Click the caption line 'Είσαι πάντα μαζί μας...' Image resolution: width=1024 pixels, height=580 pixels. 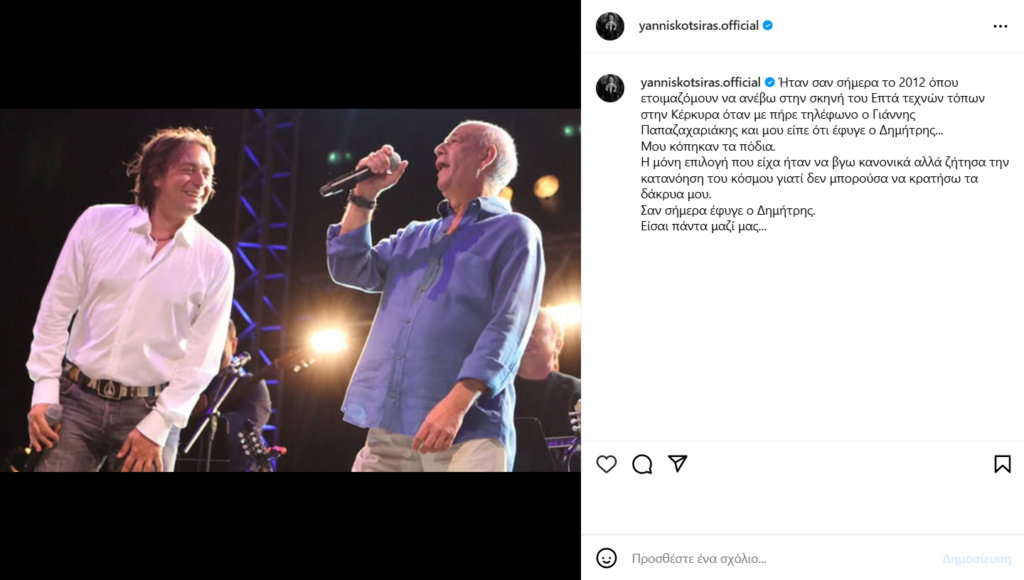[703, 227]
